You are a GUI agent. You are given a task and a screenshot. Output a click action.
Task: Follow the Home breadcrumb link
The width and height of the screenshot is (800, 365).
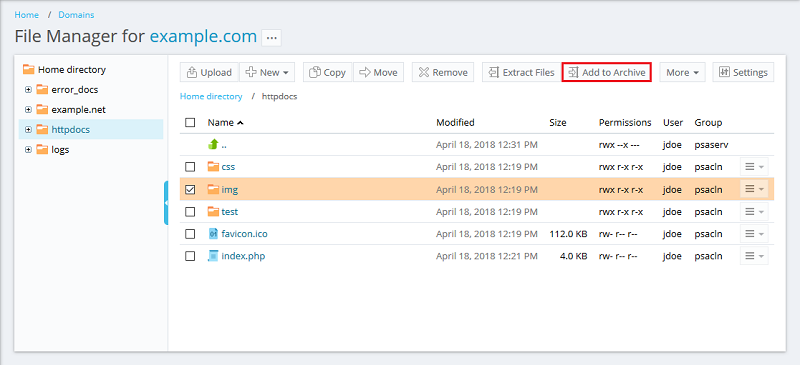[27, 15]
